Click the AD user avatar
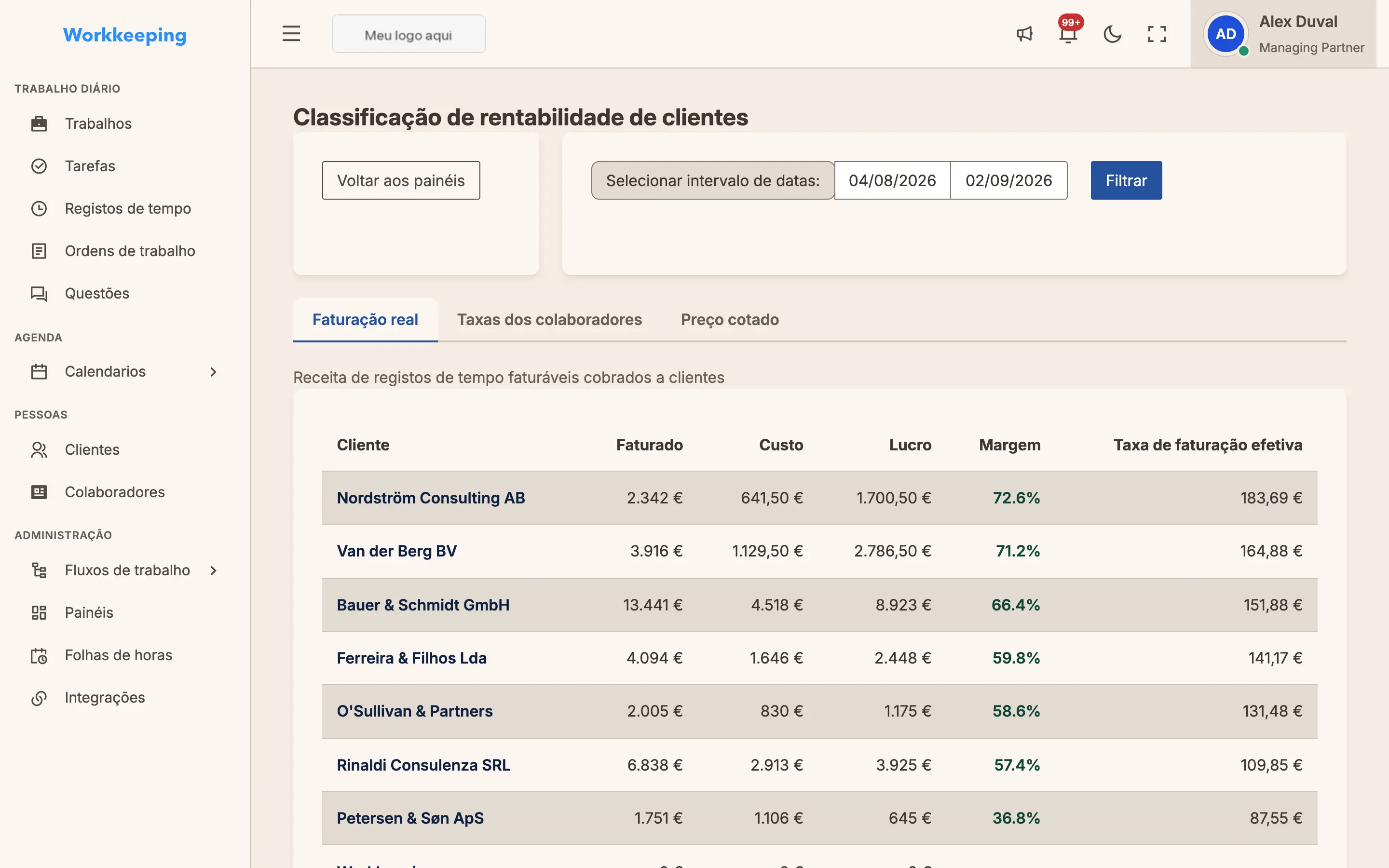The width and height of the screenshot is (1389, 868). [1226, 34]
